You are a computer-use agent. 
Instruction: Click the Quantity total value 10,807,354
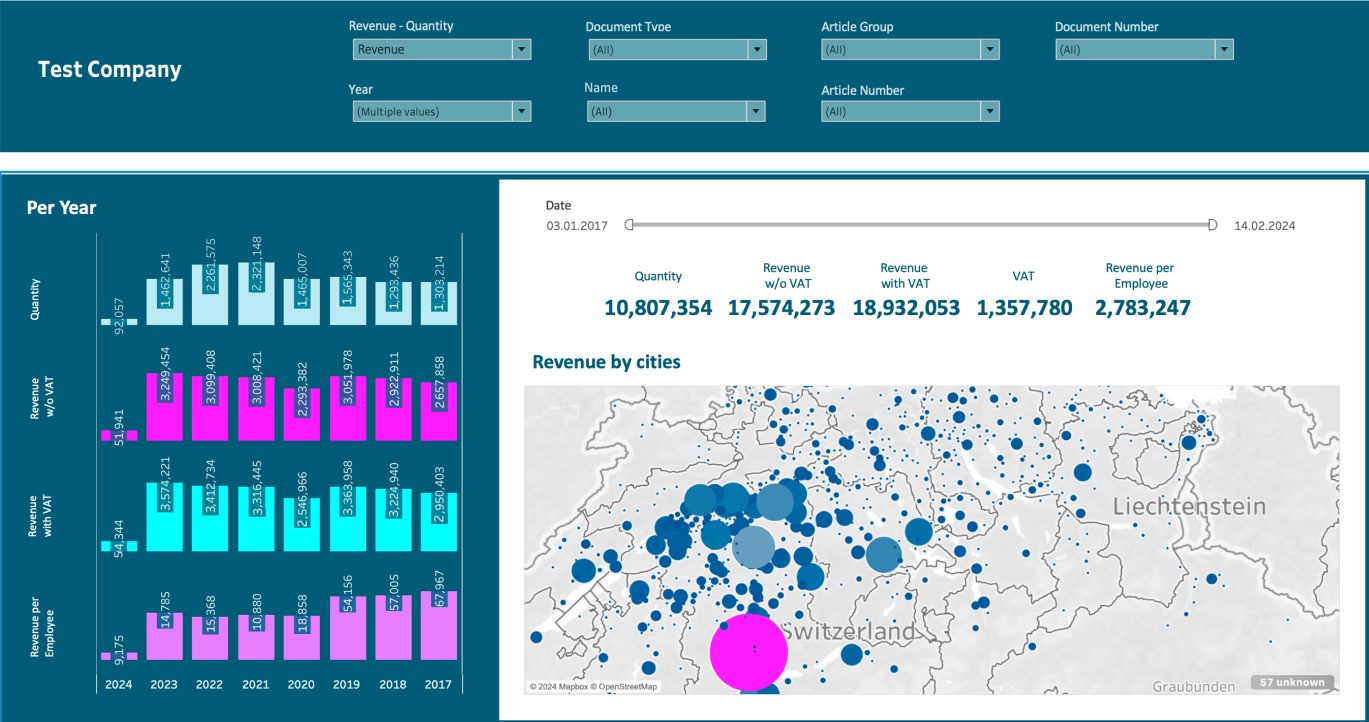click(x=658, y=308)
